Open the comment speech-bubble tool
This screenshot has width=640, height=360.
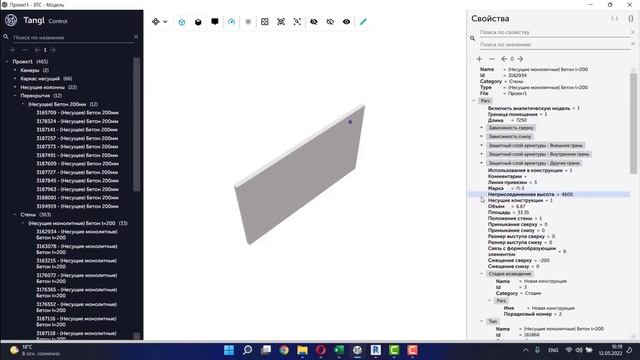215,22
